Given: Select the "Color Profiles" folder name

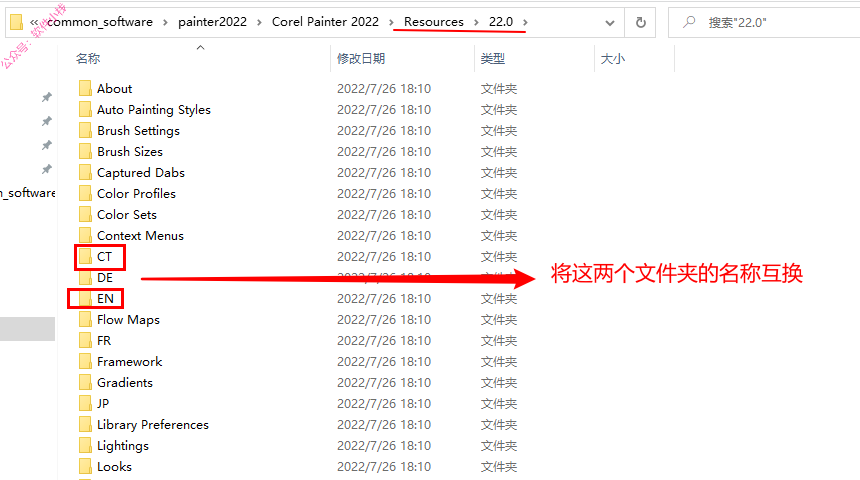Looking at the screenshot, I should (137, 194).
